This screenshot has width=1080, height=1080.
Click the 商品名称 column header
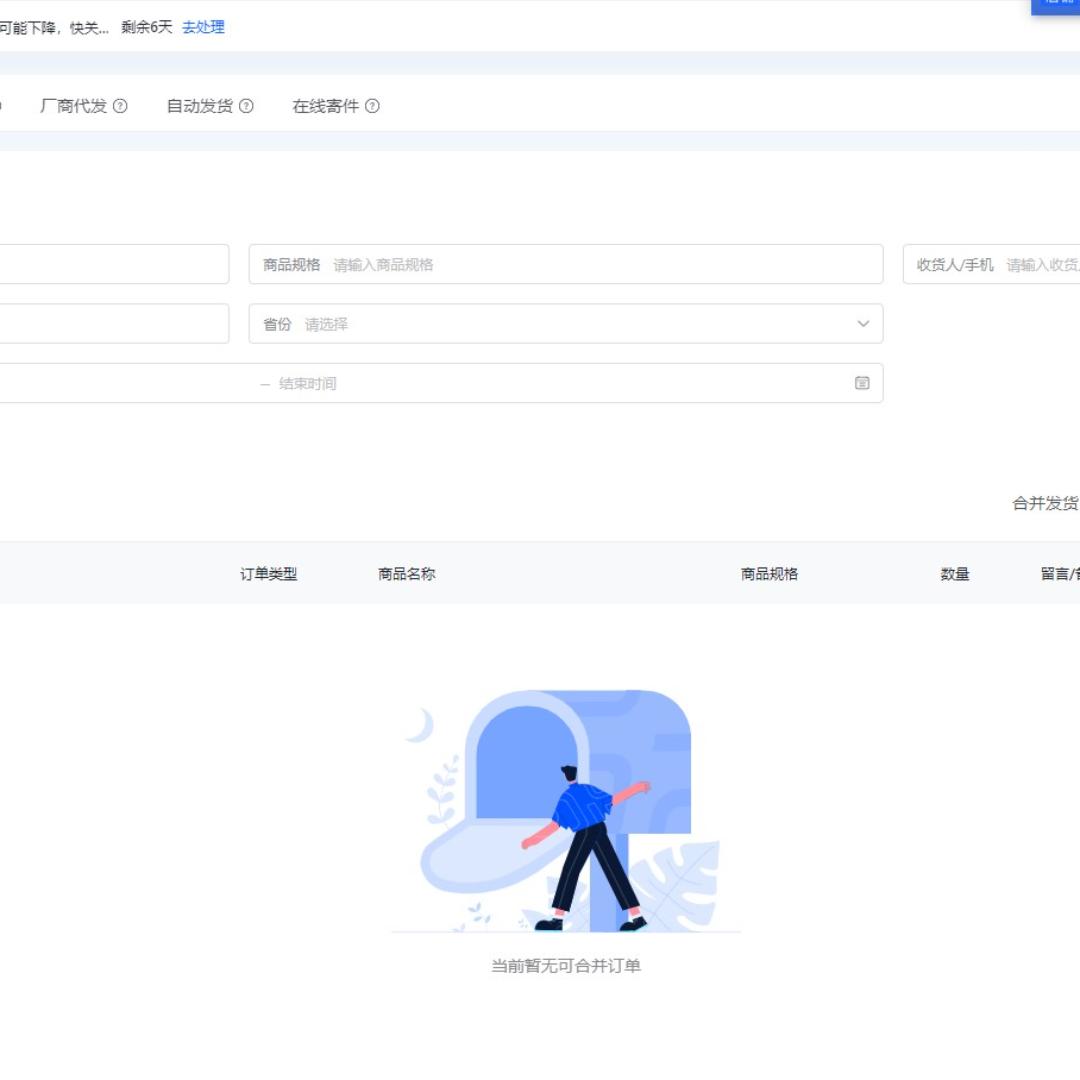tap(406, 574)
